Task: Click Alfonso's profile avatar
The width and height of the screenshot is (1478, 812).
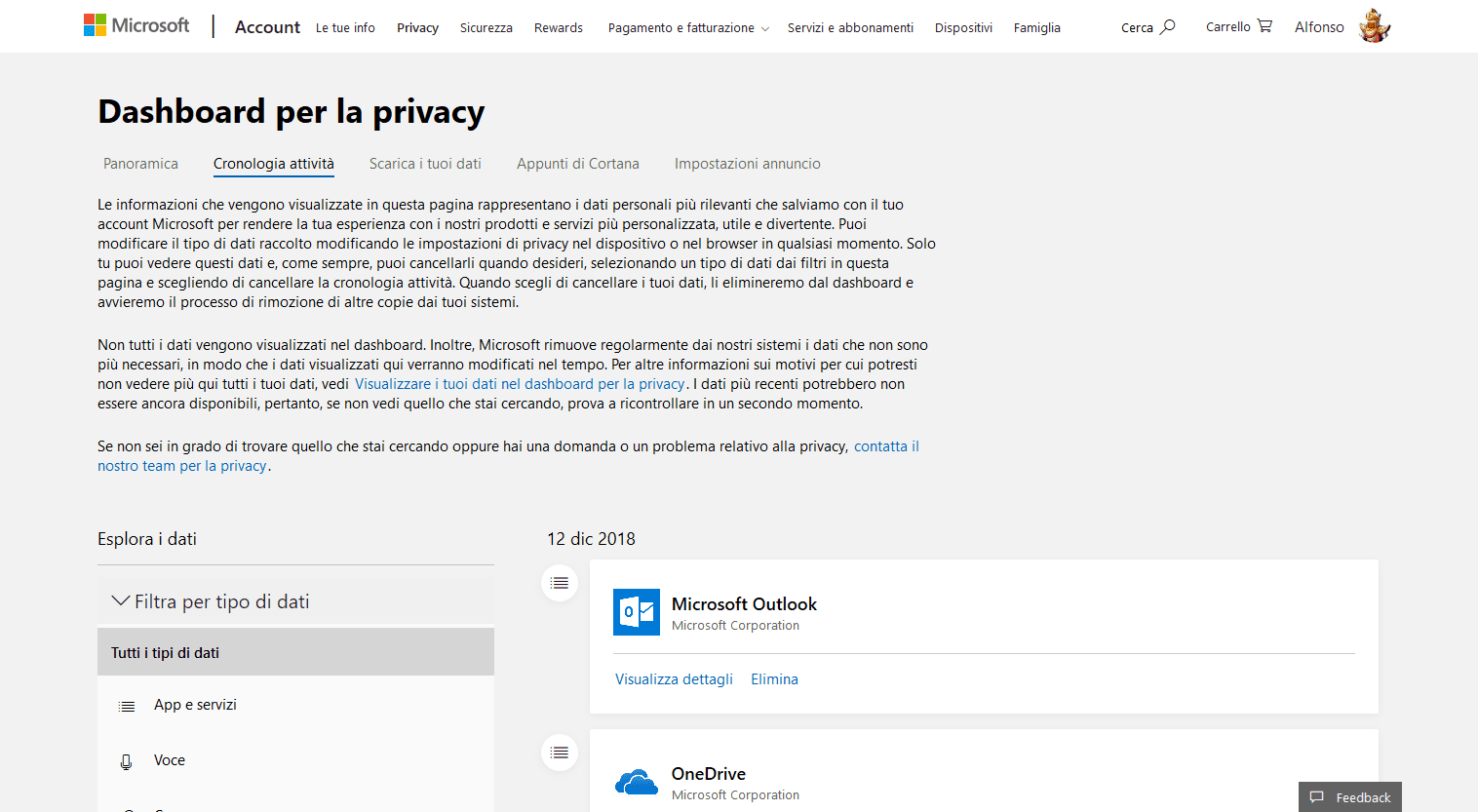Action: tap(1374, 26)
